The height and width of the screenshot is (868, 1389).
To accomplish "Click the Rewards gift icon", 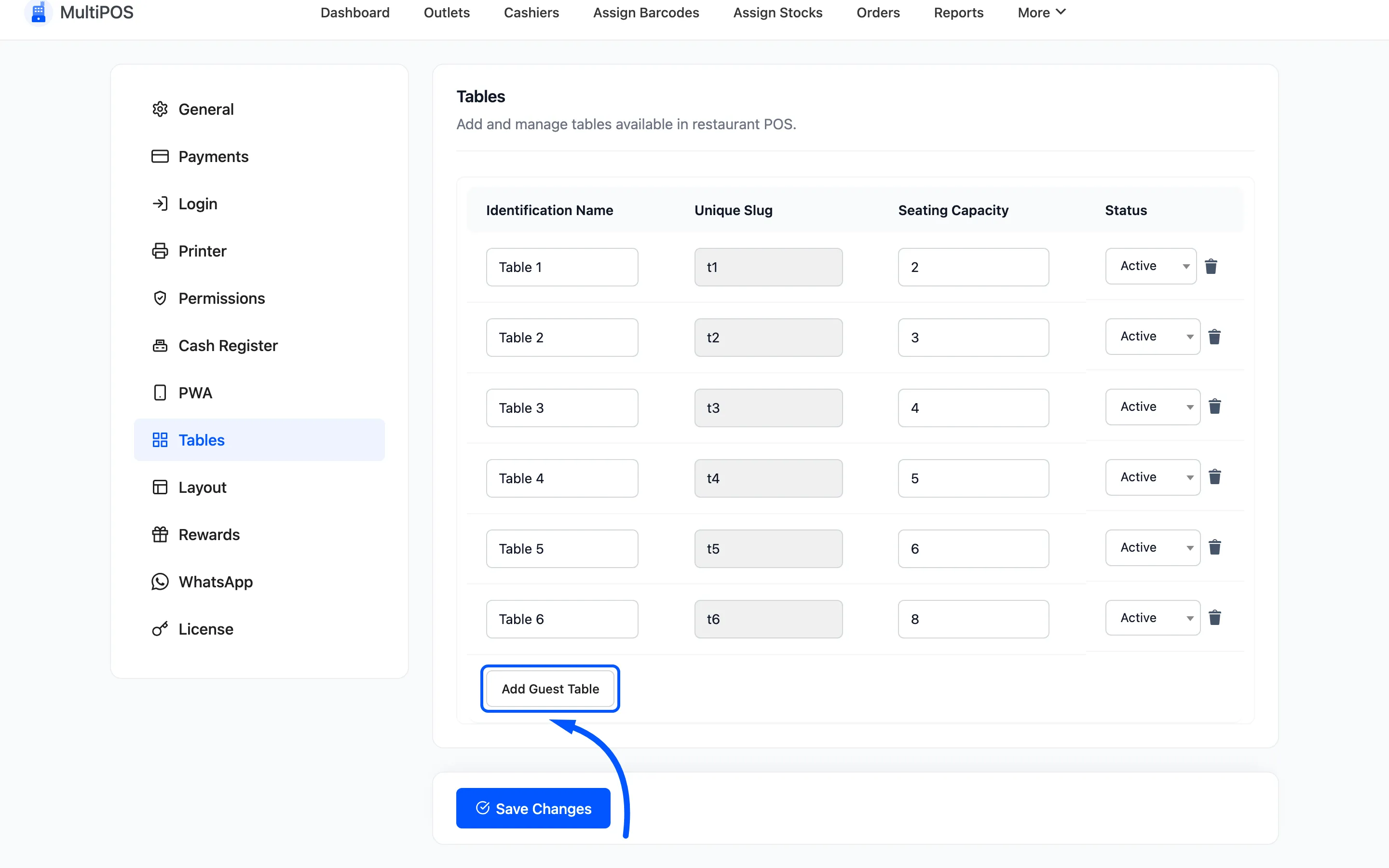I will tap(160, 534).
